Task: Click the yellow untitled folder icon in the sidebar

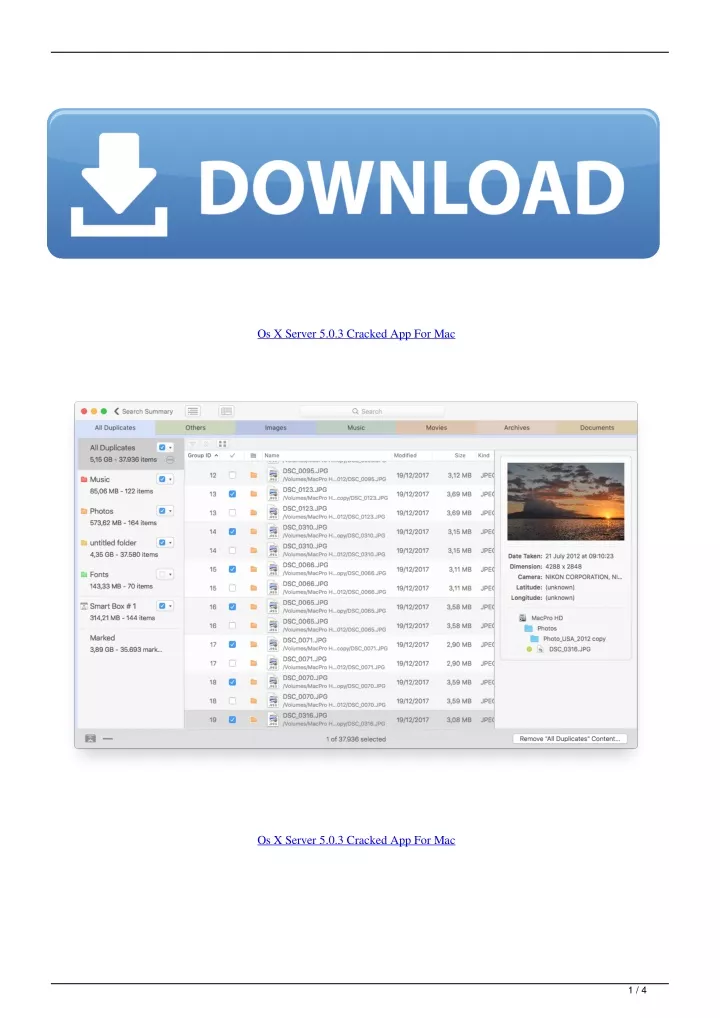Action: click(84, 543)
